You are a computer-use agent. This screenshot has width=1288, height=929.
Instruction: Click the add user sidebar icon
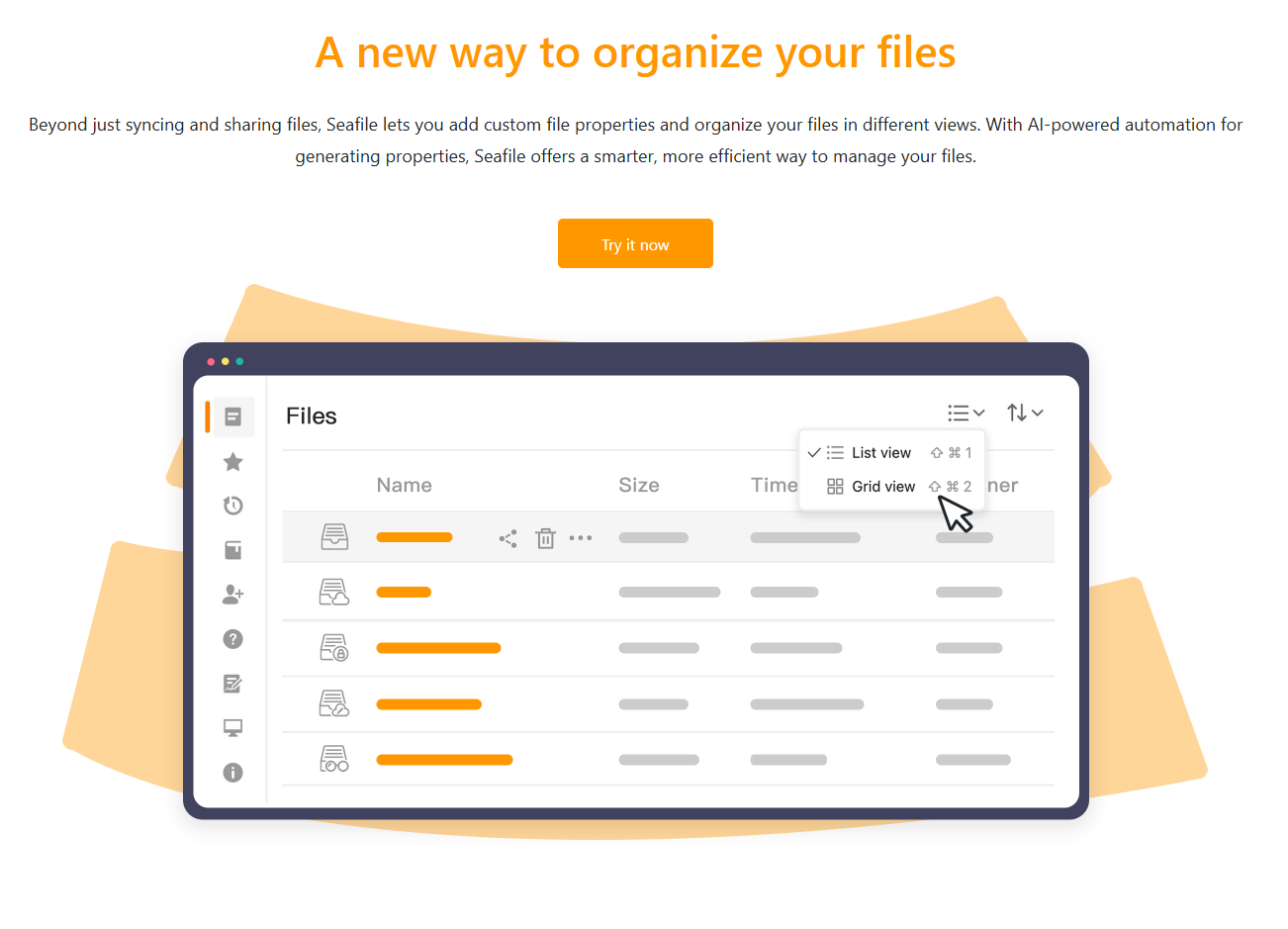click(233, 594)
